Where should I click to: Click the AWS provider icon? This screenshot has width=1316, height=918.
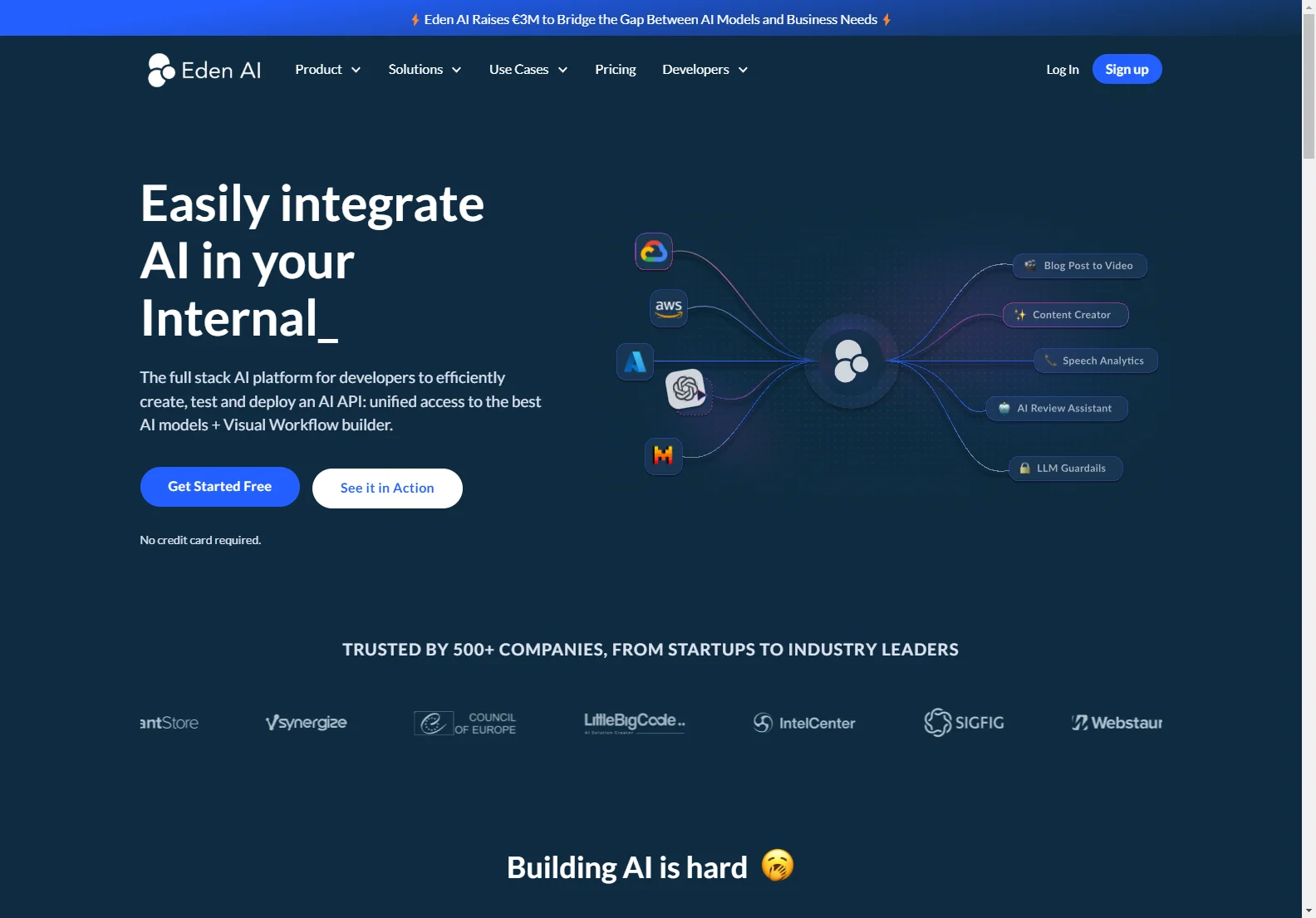[669, 308]
